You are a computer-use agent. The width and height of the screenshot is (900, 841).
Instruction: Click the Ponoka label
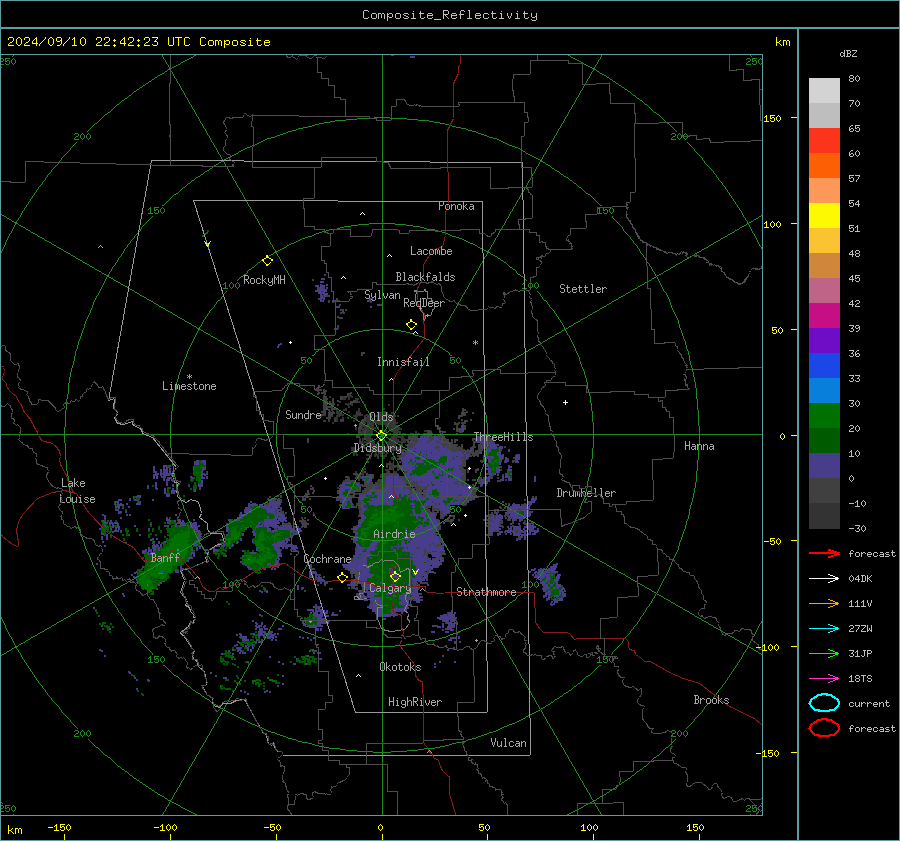(456, 206)
